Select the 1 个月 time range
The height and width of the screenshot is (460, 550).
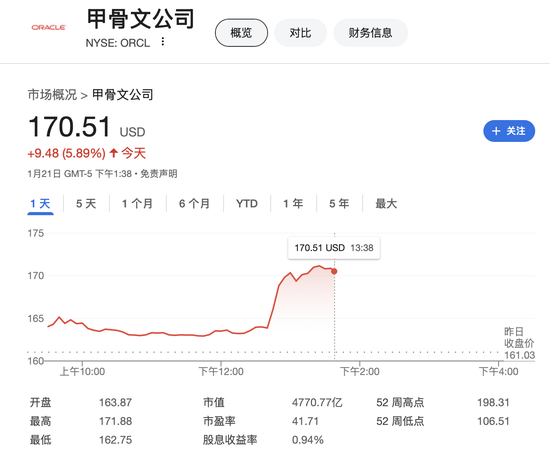[x=138, y=204]
